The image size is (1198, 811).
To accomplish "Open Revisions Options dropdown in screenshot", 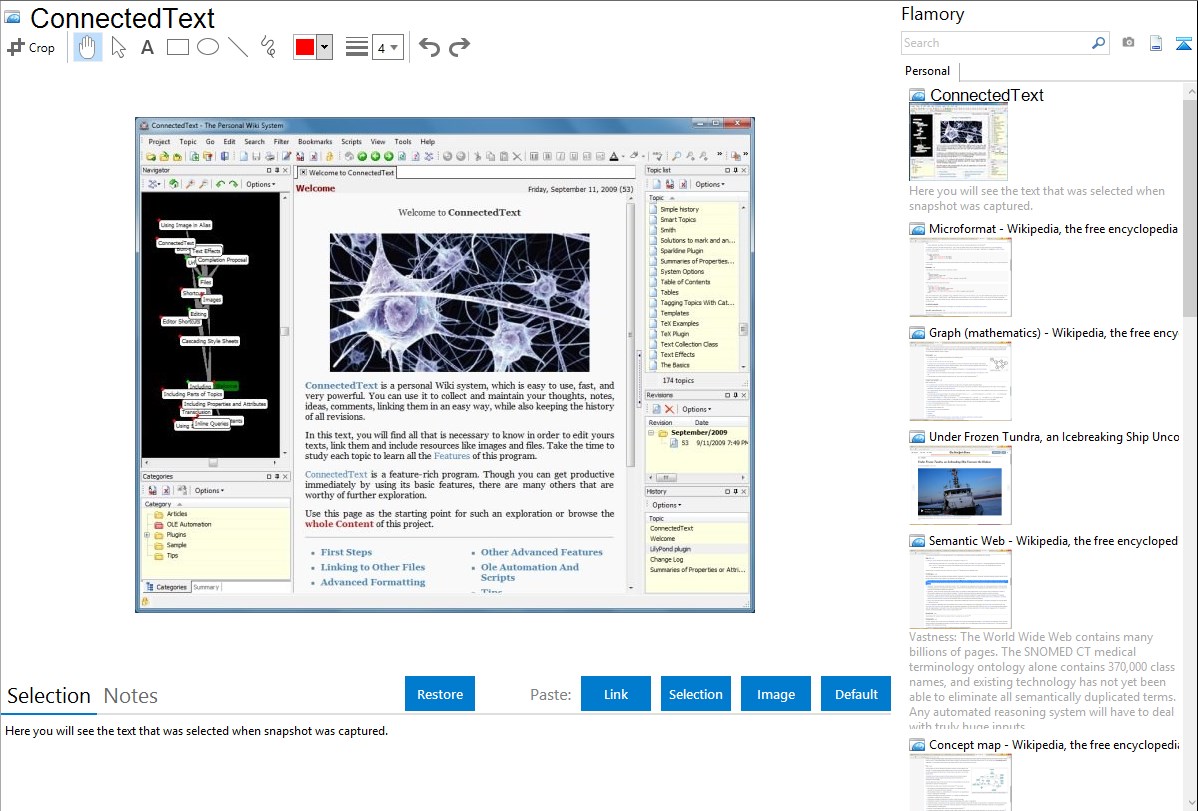I will [x=696, y=409].
